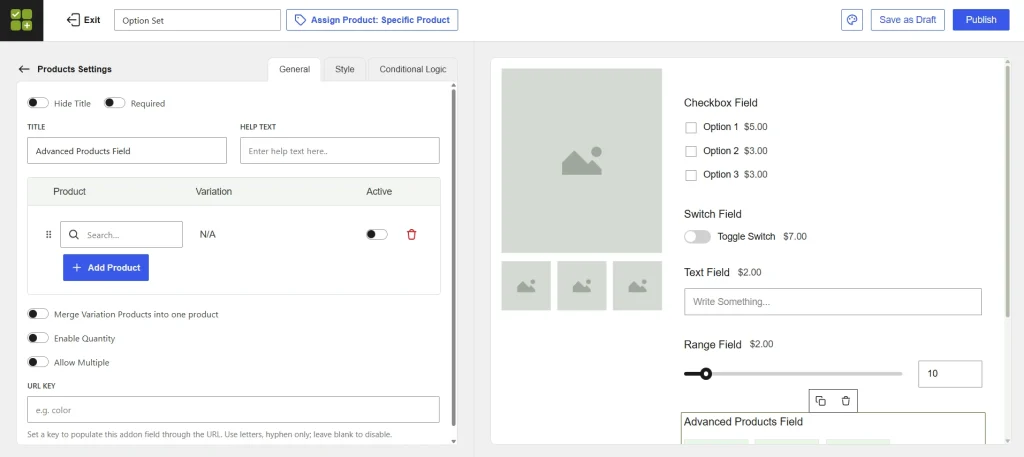Open the color palette theme icon
Screen dimensions: 1024x457
(852, 20)
